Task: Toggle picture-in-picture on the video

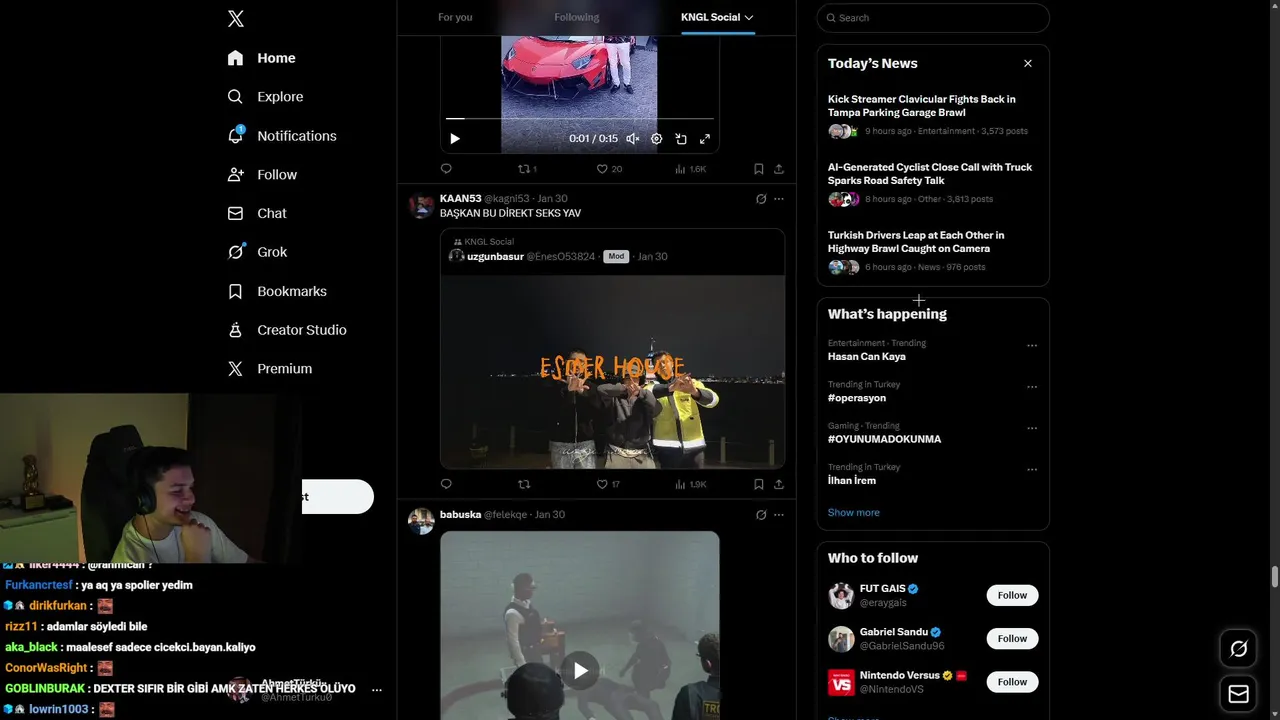Action: coord(681,139)
